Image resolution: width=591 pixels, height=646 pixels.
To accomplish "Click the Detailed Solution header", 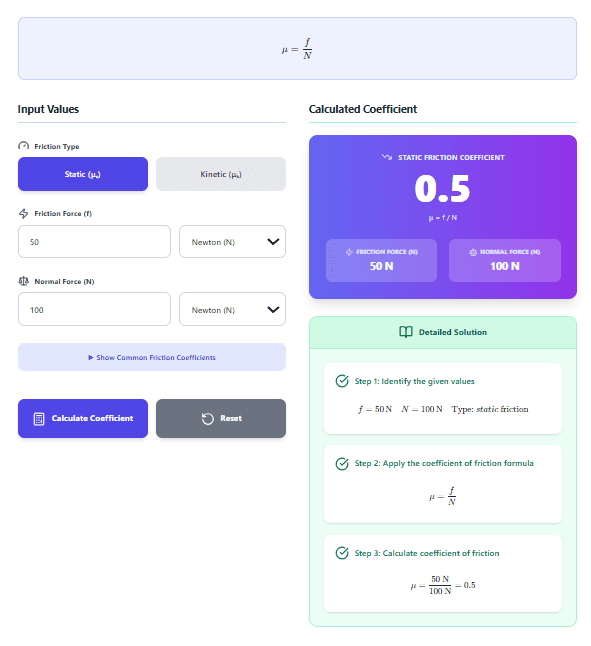I will 443,332.
